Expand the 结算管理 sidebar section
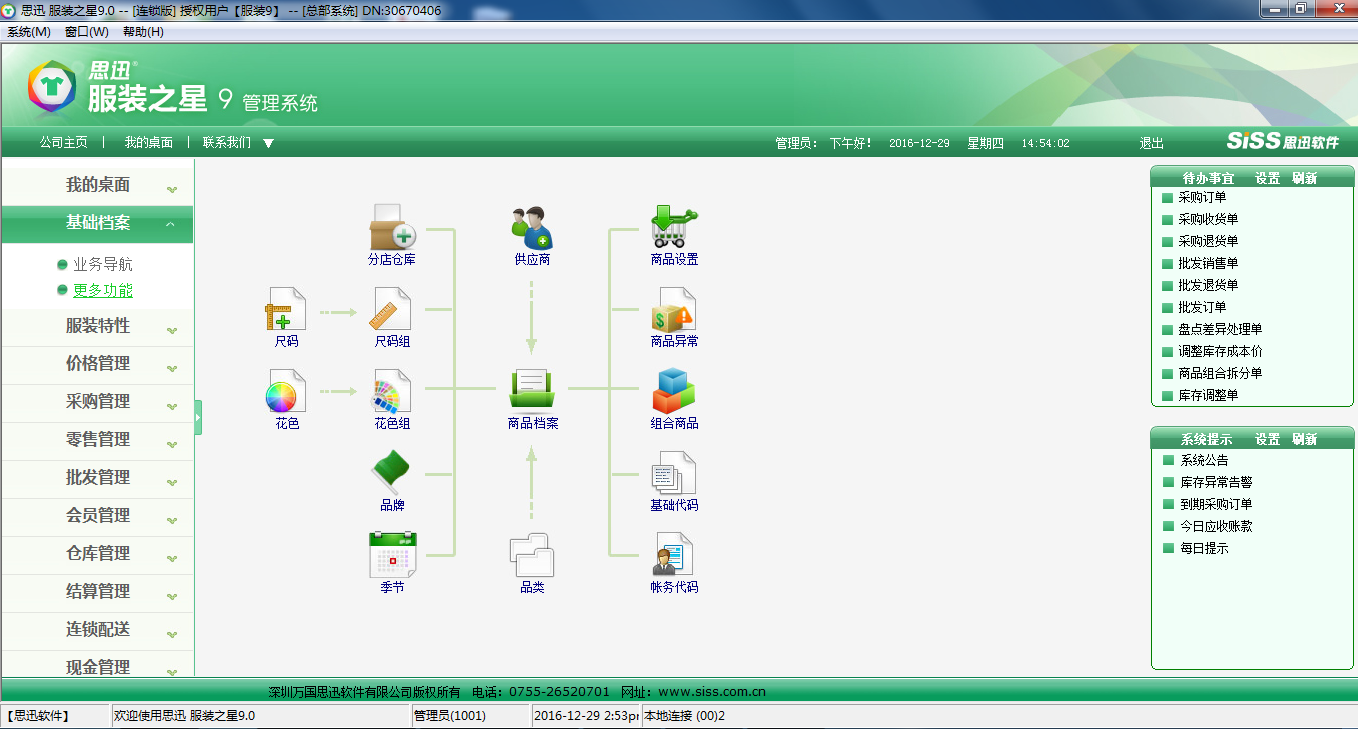 pyautogui.click(x=97, y=592)
